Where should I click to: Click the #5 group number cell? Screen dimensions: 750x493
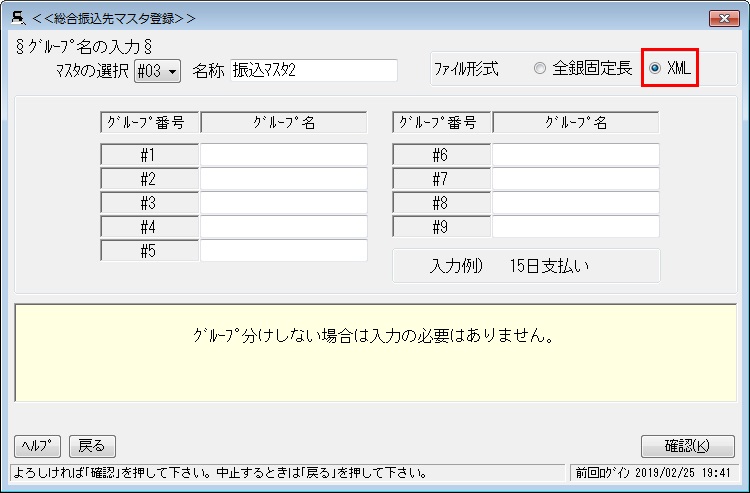(x=149, y=250)
